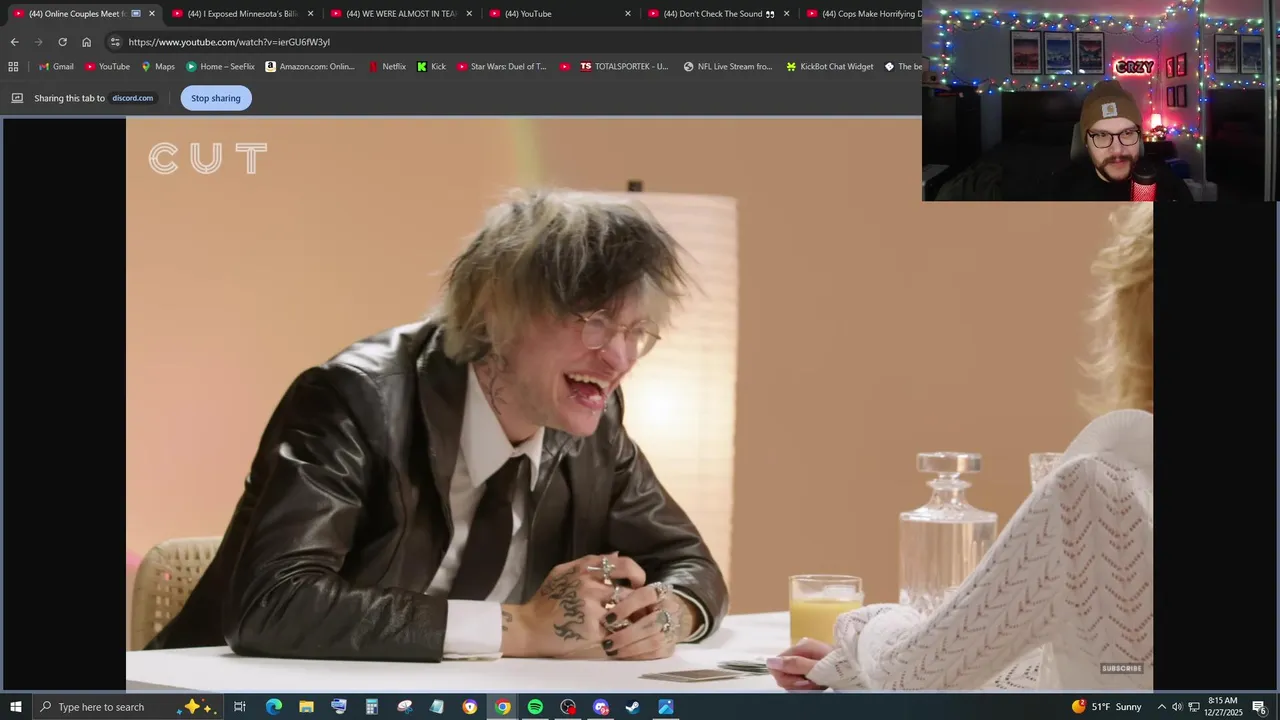
Task: Open the Photos taskbar icon
Action: point(666,707)
